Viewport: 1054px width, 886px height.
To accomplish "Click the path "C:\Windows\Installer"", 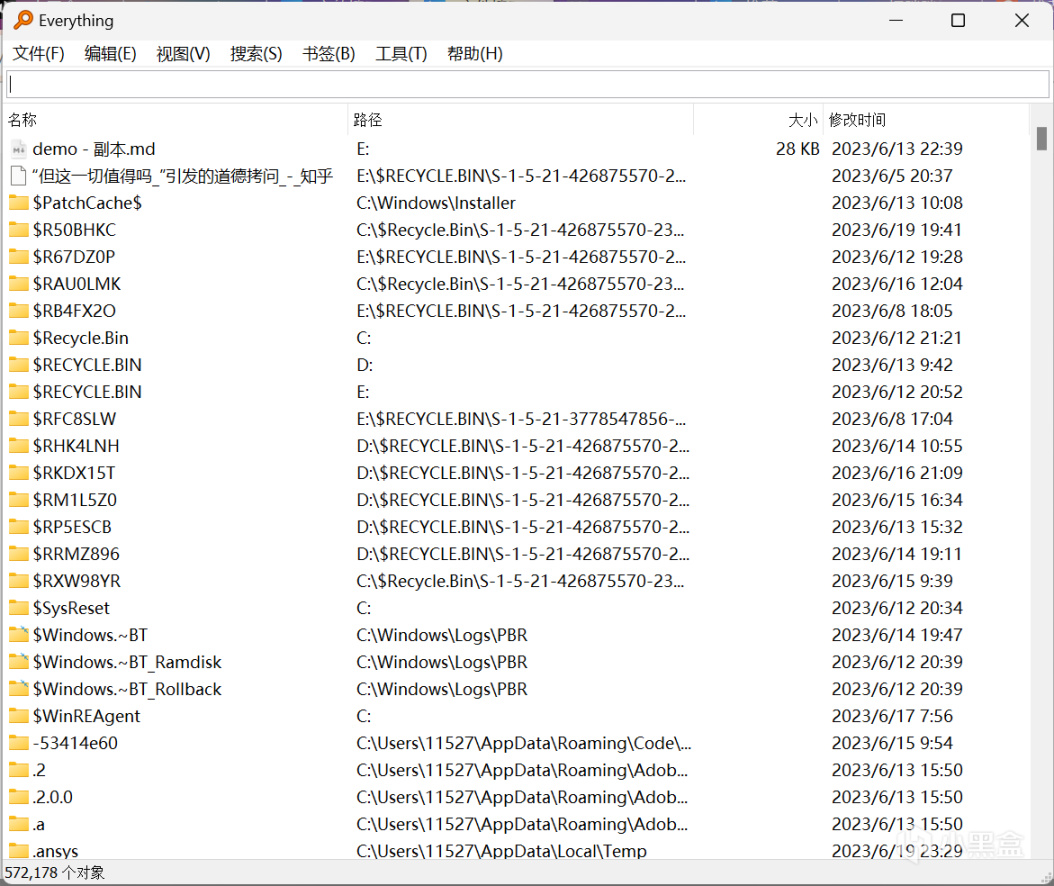I will coord(436,203).
